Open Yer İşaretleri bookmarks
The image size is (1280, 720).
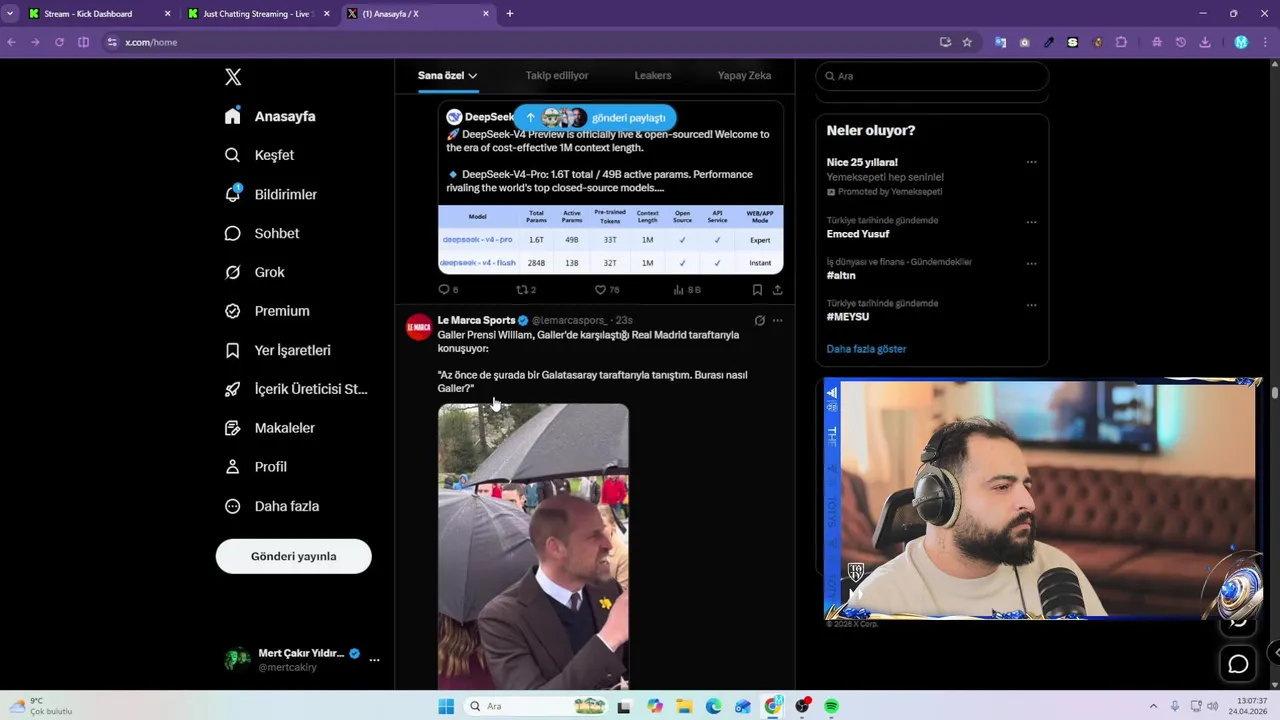pyautogui.click(x=277, y=350)
